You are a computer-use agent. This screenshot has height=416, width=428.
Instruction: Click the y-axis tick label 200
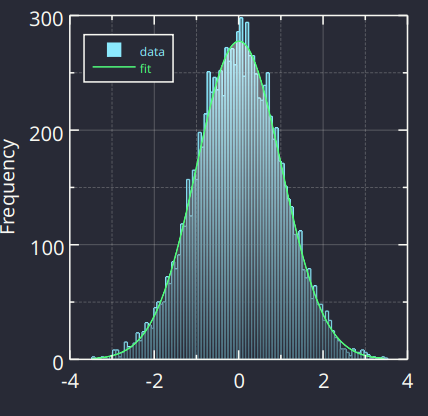point(46,134)
